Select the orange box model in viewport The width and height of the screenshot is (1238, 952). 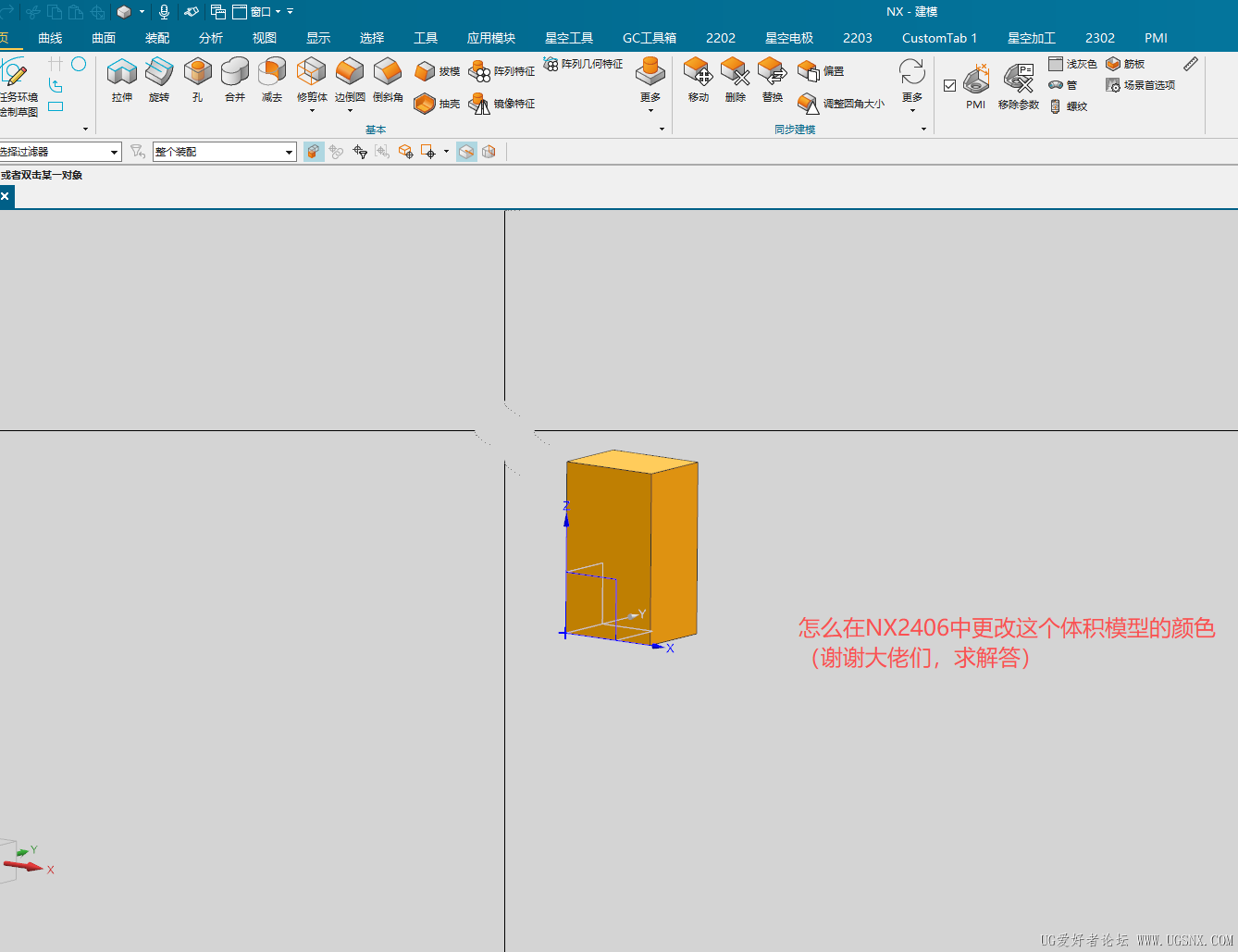pyautogui.click(x=632, y=548)
